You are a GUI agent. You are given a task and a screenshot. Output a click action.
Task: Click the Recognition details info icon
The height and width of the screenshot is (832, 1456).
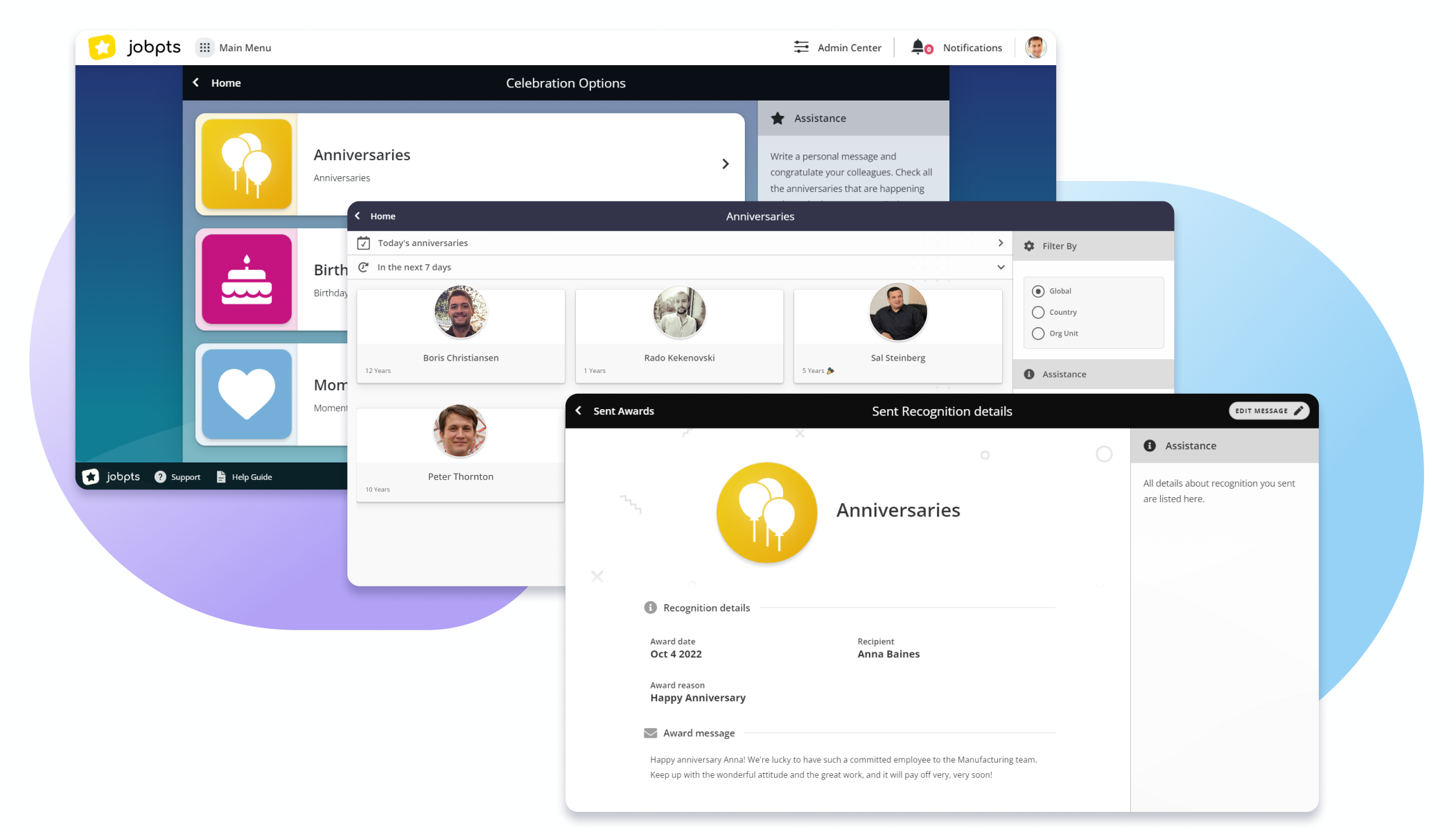[650, 608]
